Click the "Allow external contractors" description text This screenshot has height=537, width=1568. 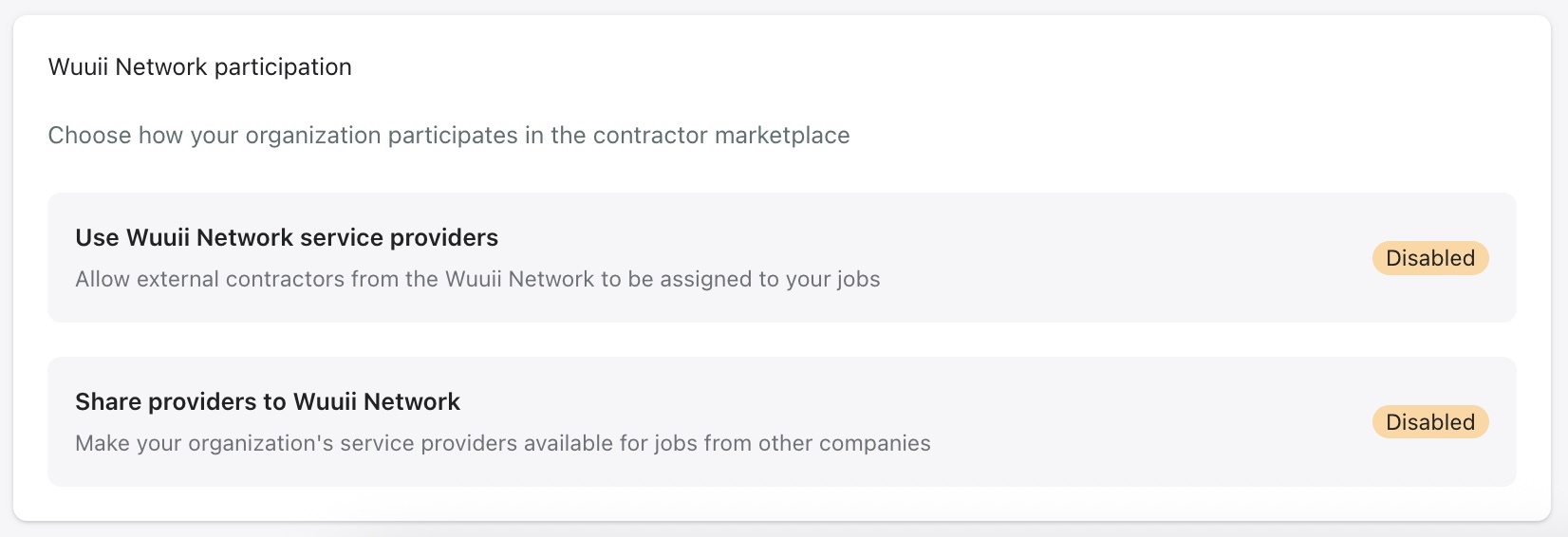tap(477, 279)
